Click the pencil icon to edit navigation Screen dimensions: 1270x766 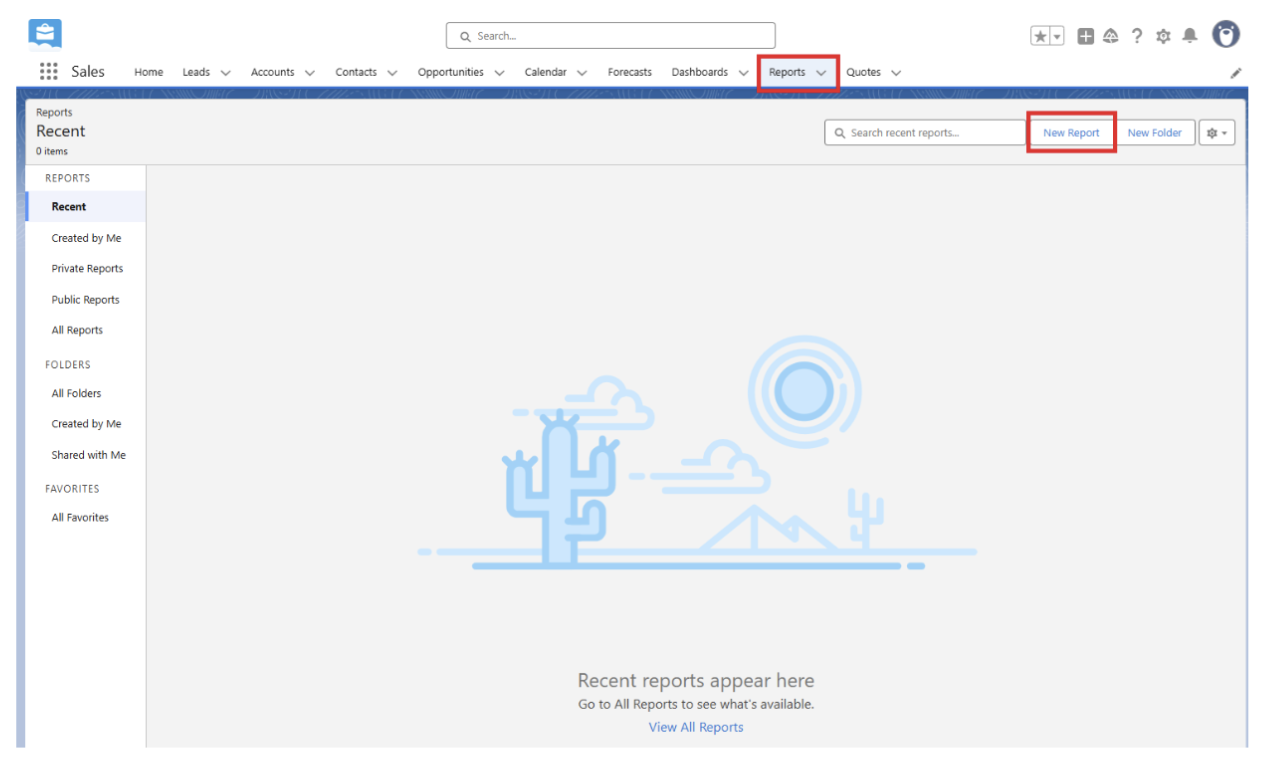coord(1236,73)
